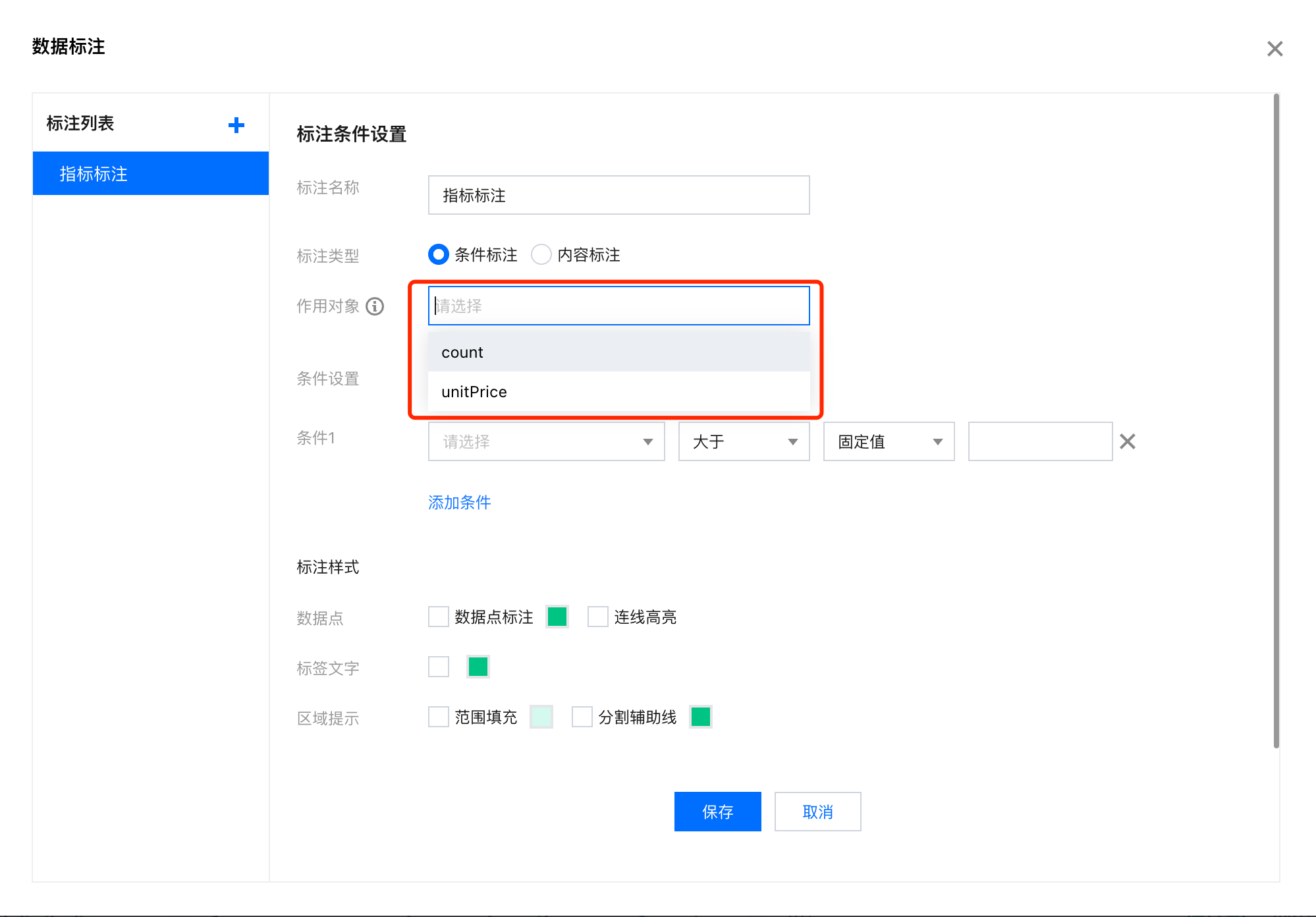Screen dimensions: 1316x917
Task: Select the 条件标注 radio button
Action: pos(438,255)
